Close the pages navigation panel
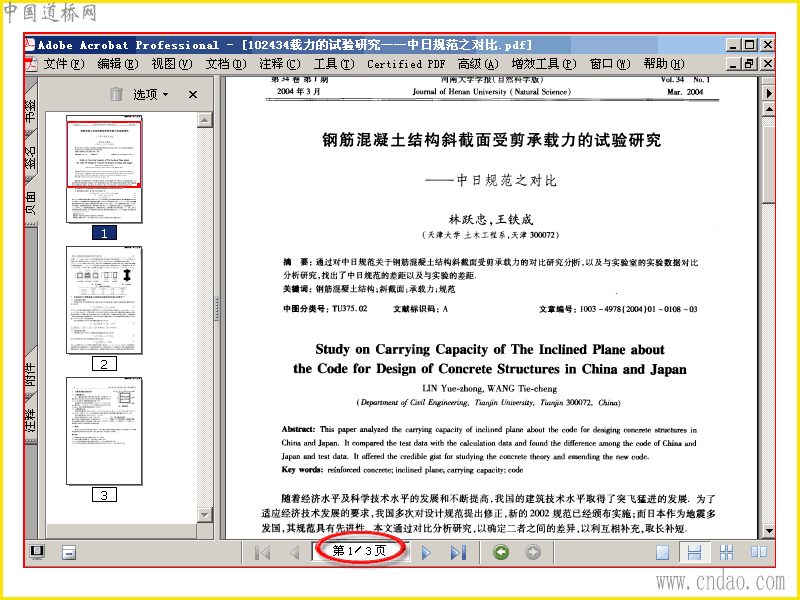 tap(193, 94)
